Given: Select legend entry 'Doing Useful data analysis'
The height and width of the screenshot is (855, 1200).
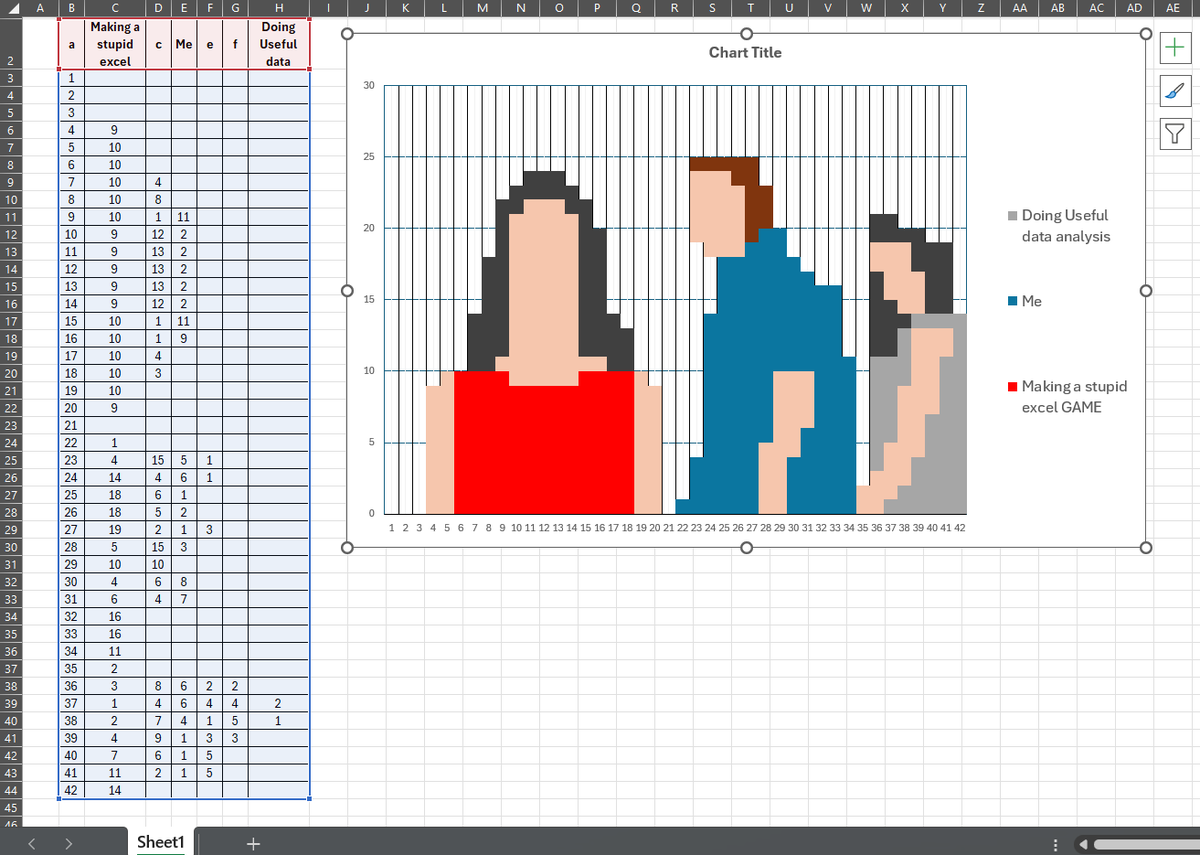Looking at the screenshot, I should coord(1064,226).
